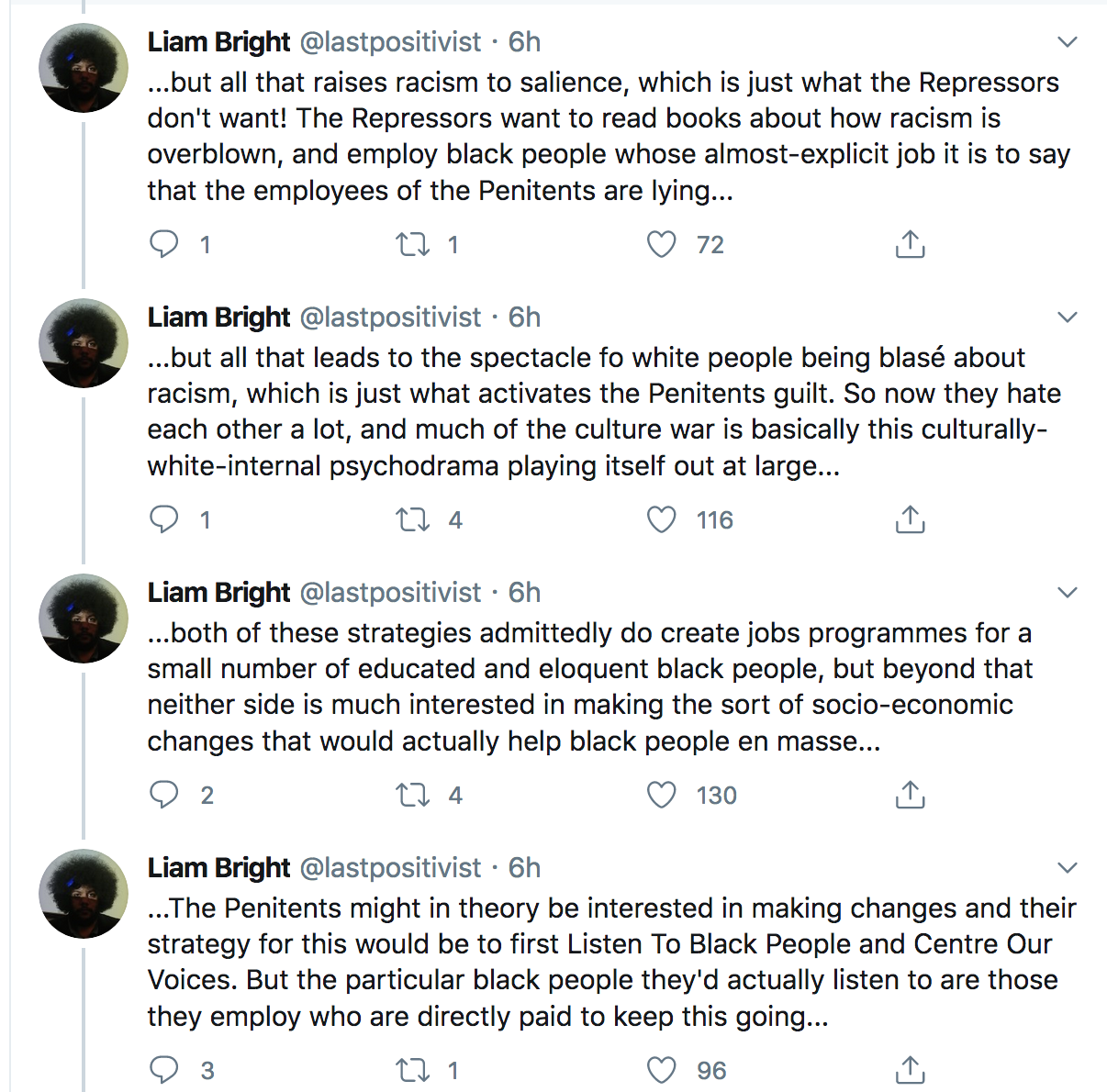The height and width of the screenshot is (1092, 1107).
Task: Click Liam Bright's avatar on the jobs programmes tweet
Action: tap(84, 618)
